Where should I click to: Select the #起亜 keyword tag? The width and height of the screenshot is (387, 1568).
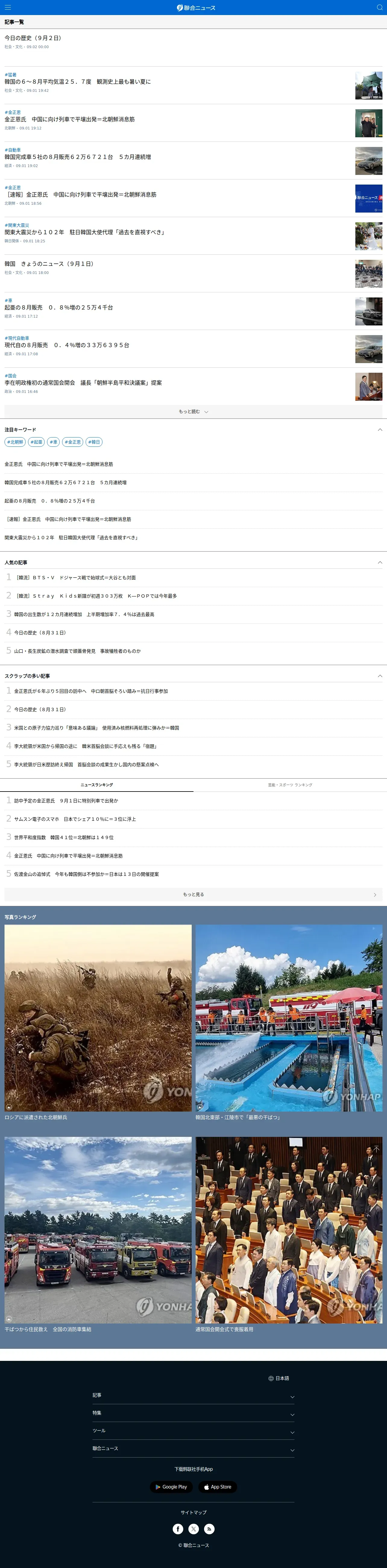[36, 442]
